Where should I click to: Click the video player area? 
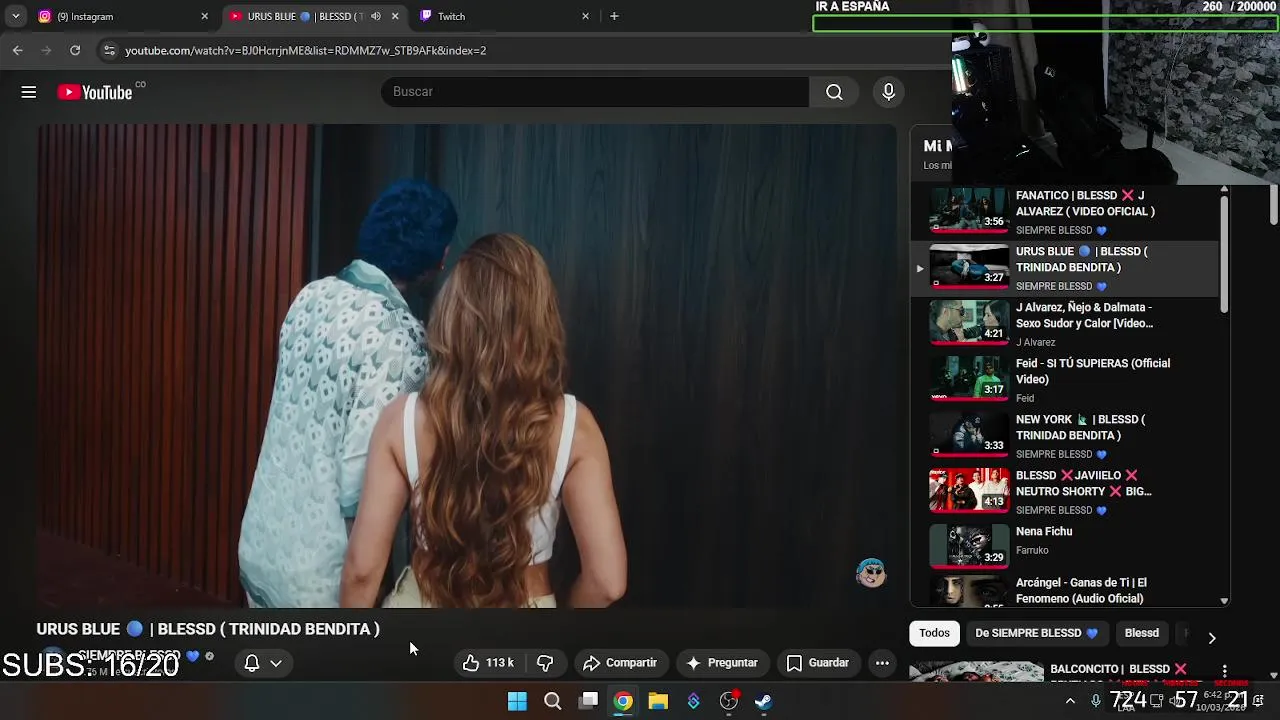click(468, 366)
